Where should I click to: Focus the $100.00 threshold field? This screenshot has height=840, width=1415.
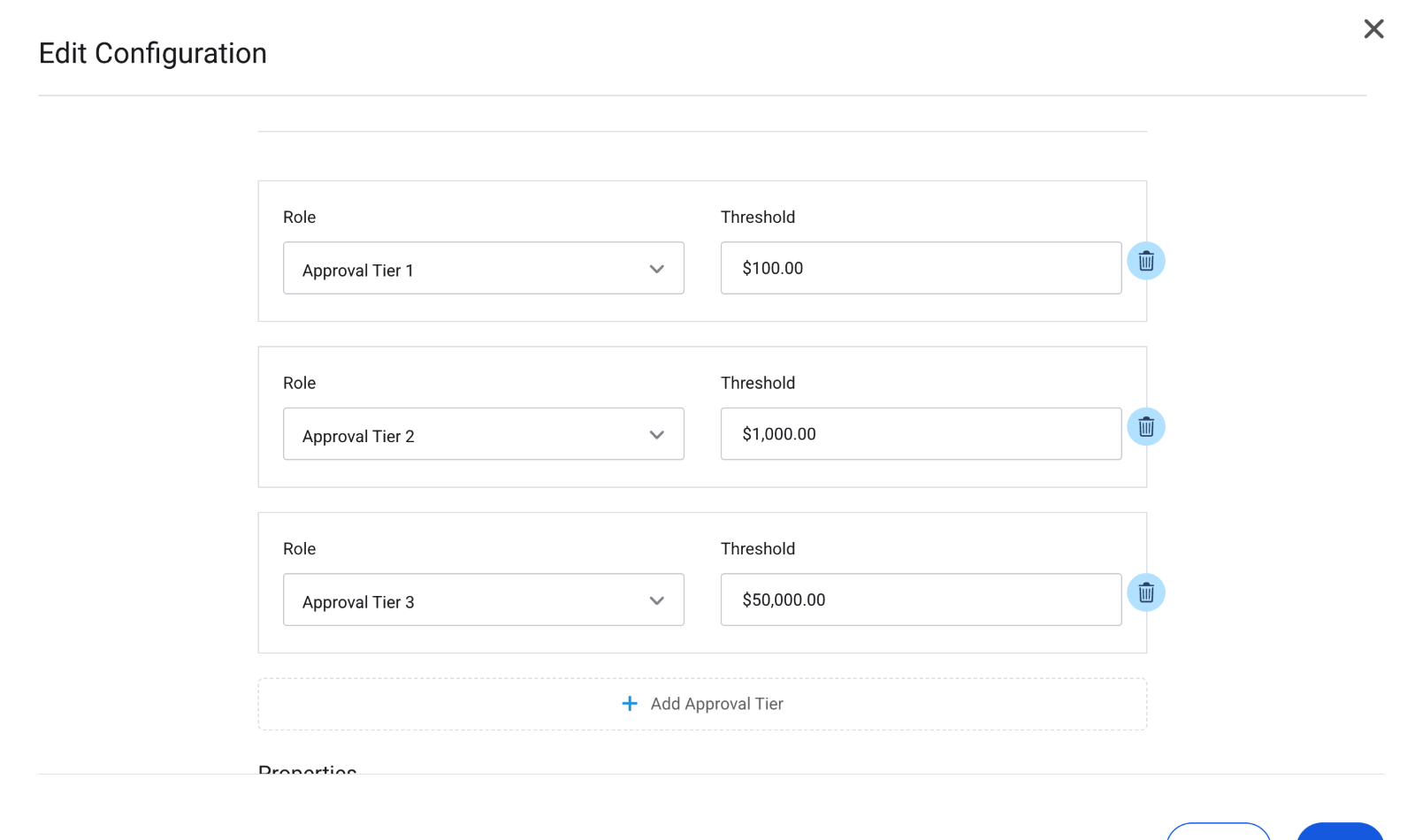[920, 269]
